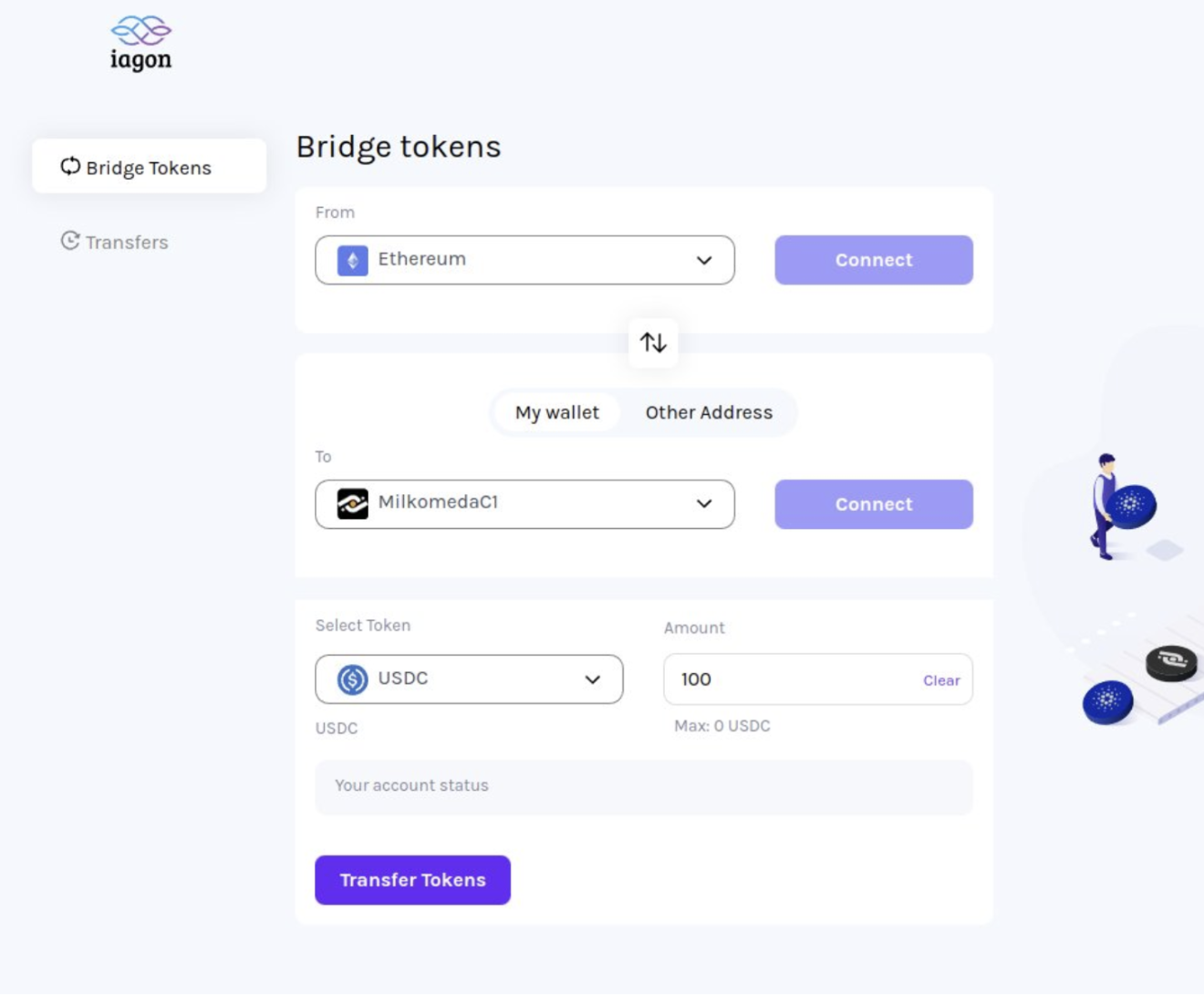Click the swap direction arrows icon

pos(653,343)
